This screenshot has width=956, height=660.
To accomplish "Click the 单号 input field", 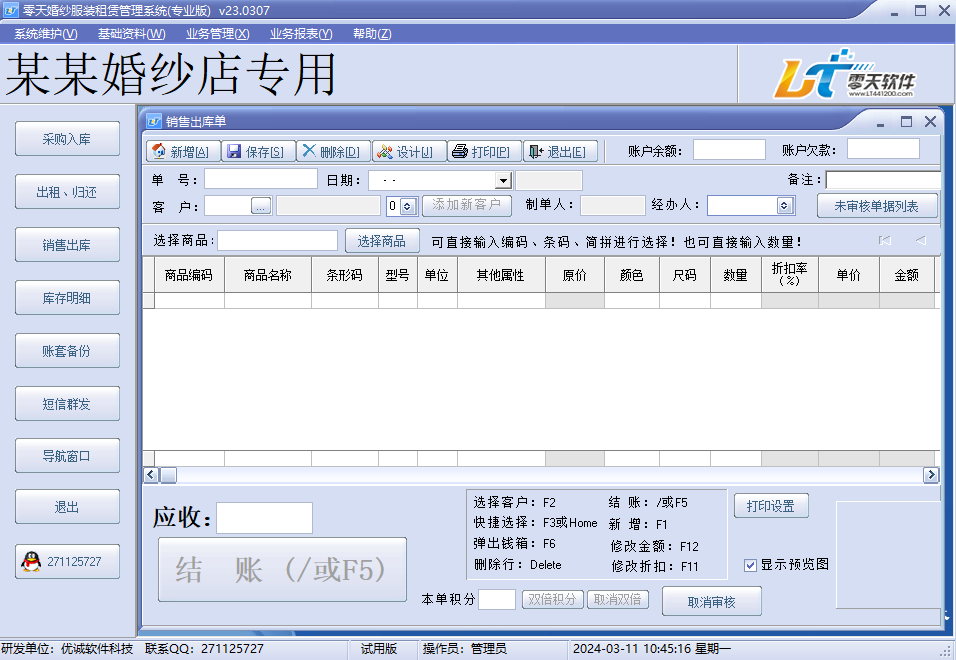I will [261, 179].
